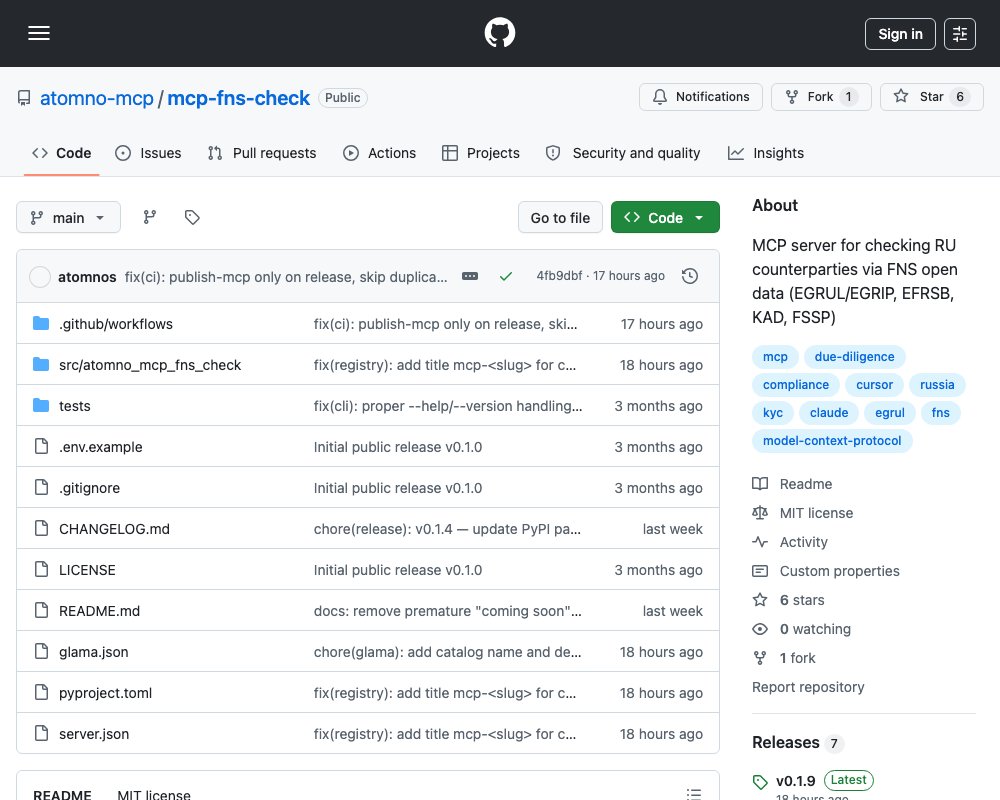
Task: Click the compliance topic tag
Action: [795, 385]
